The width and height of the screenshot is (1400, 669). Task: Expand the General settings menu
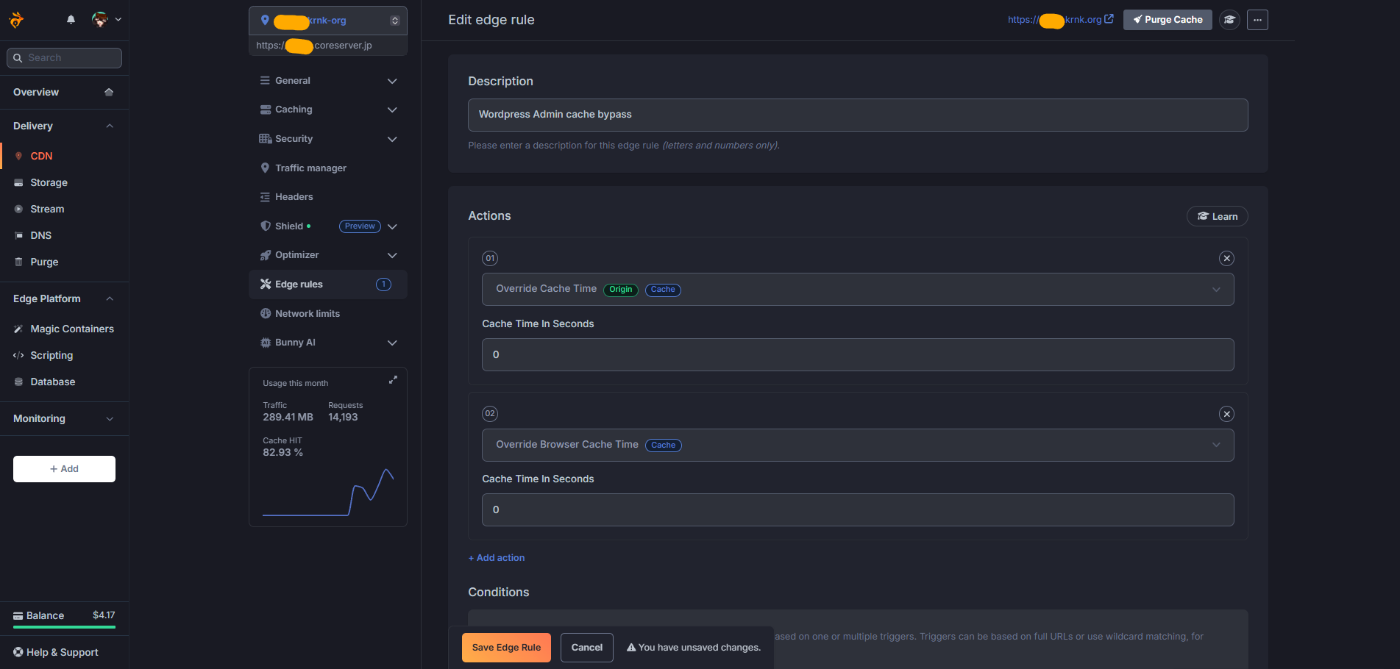pyautogui.click(x=328, y=81)
